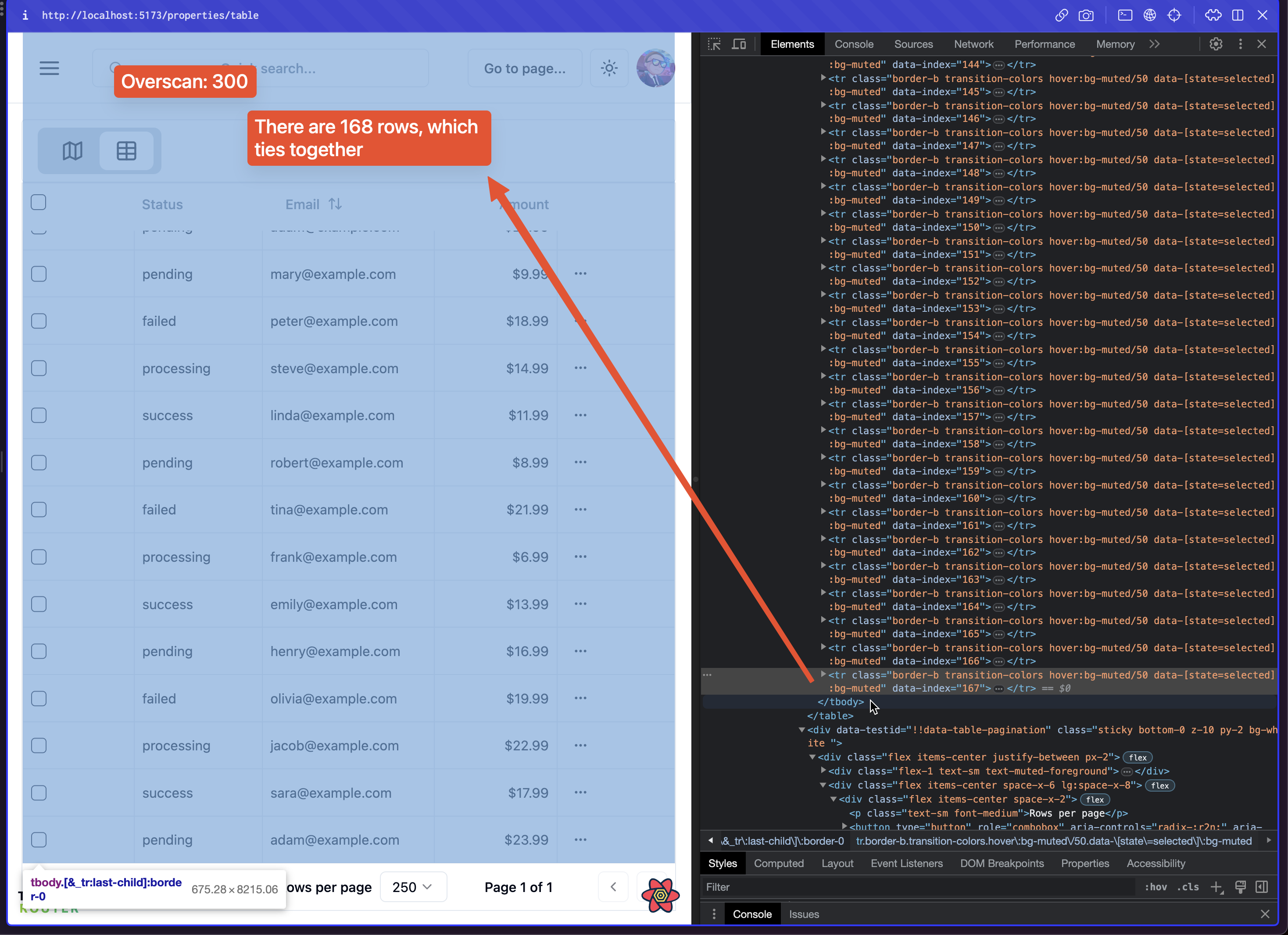Toggle the DevTools device toolbar

point(739,44)
